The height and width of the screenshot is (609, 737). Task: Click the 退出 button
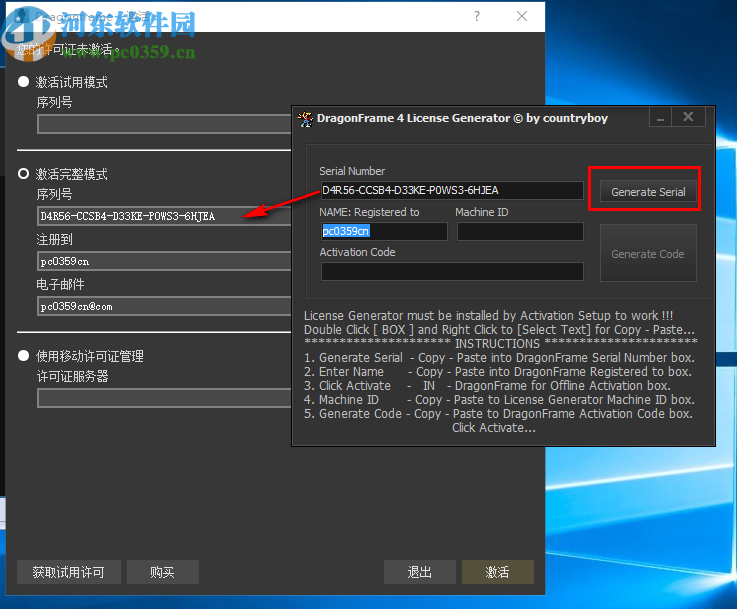(420, 572)
